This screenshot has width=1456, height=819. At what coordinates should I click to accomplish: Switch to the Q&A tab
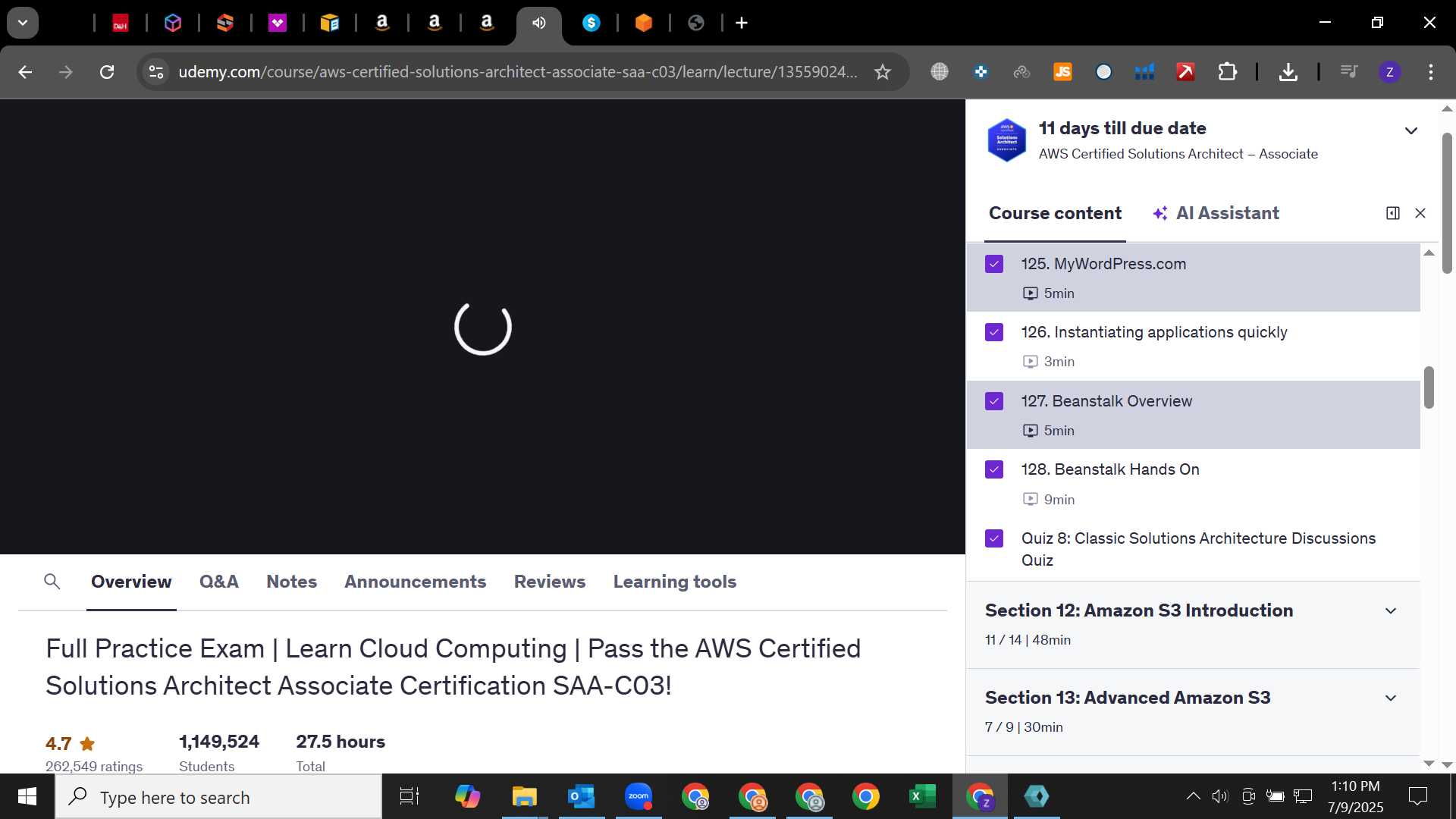coord(219,582)
